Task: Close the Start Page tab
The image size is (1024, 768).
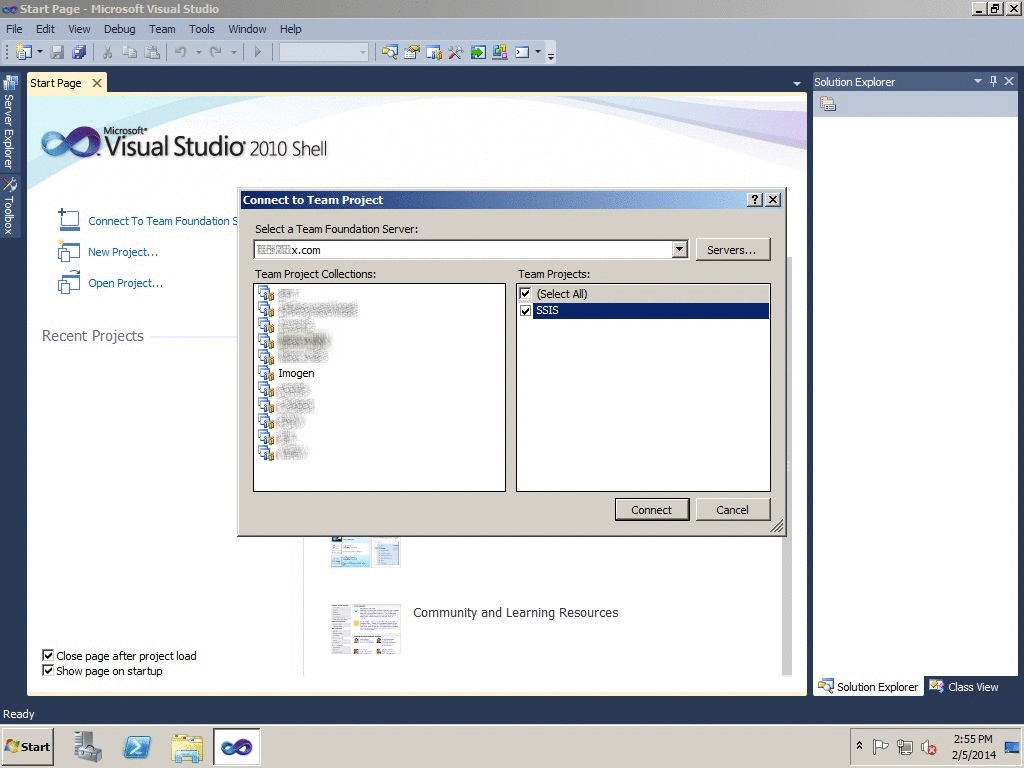Action: (x=97, y=83)
